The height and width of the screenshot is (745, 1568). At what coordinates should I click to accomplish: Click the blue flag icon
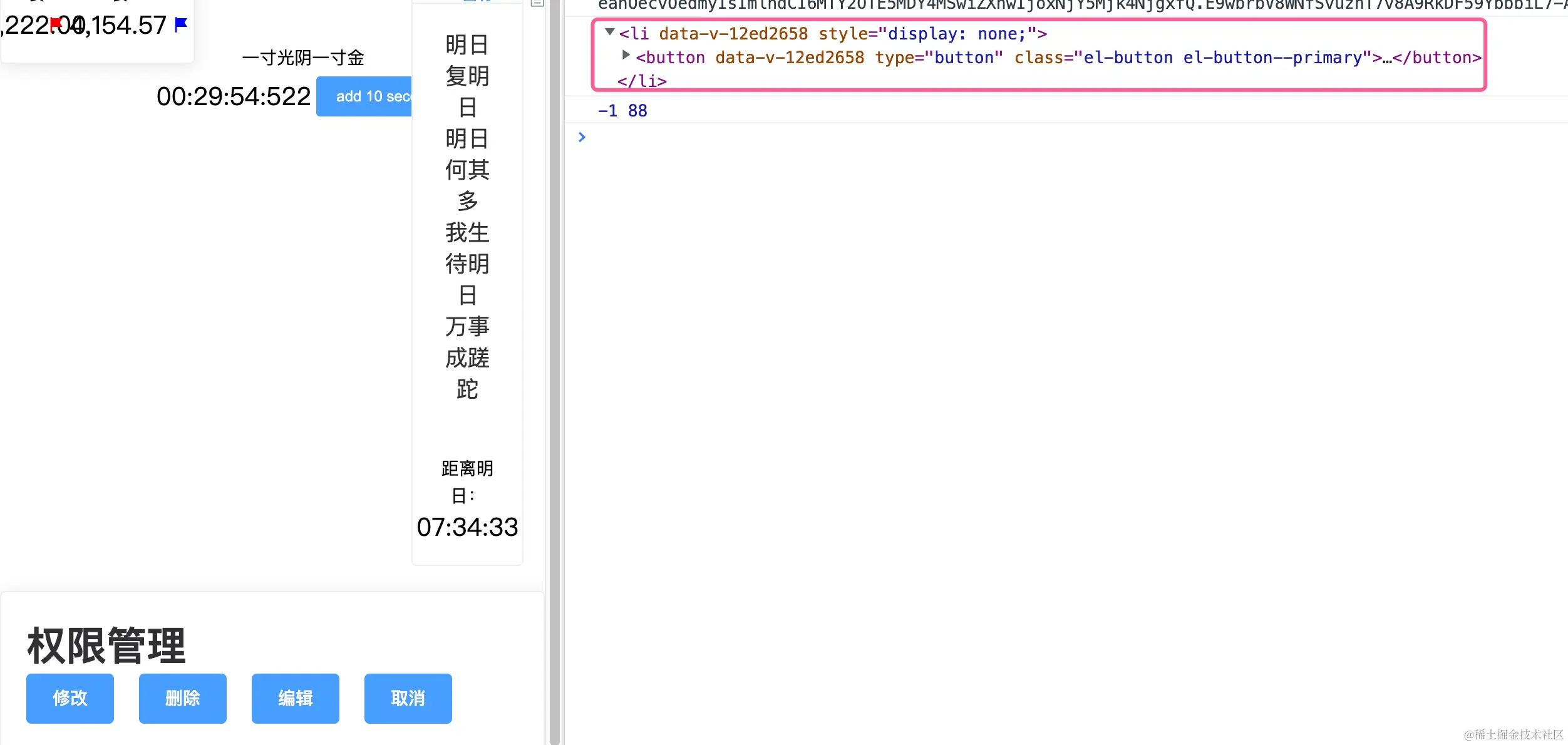(x=181, y=24)
